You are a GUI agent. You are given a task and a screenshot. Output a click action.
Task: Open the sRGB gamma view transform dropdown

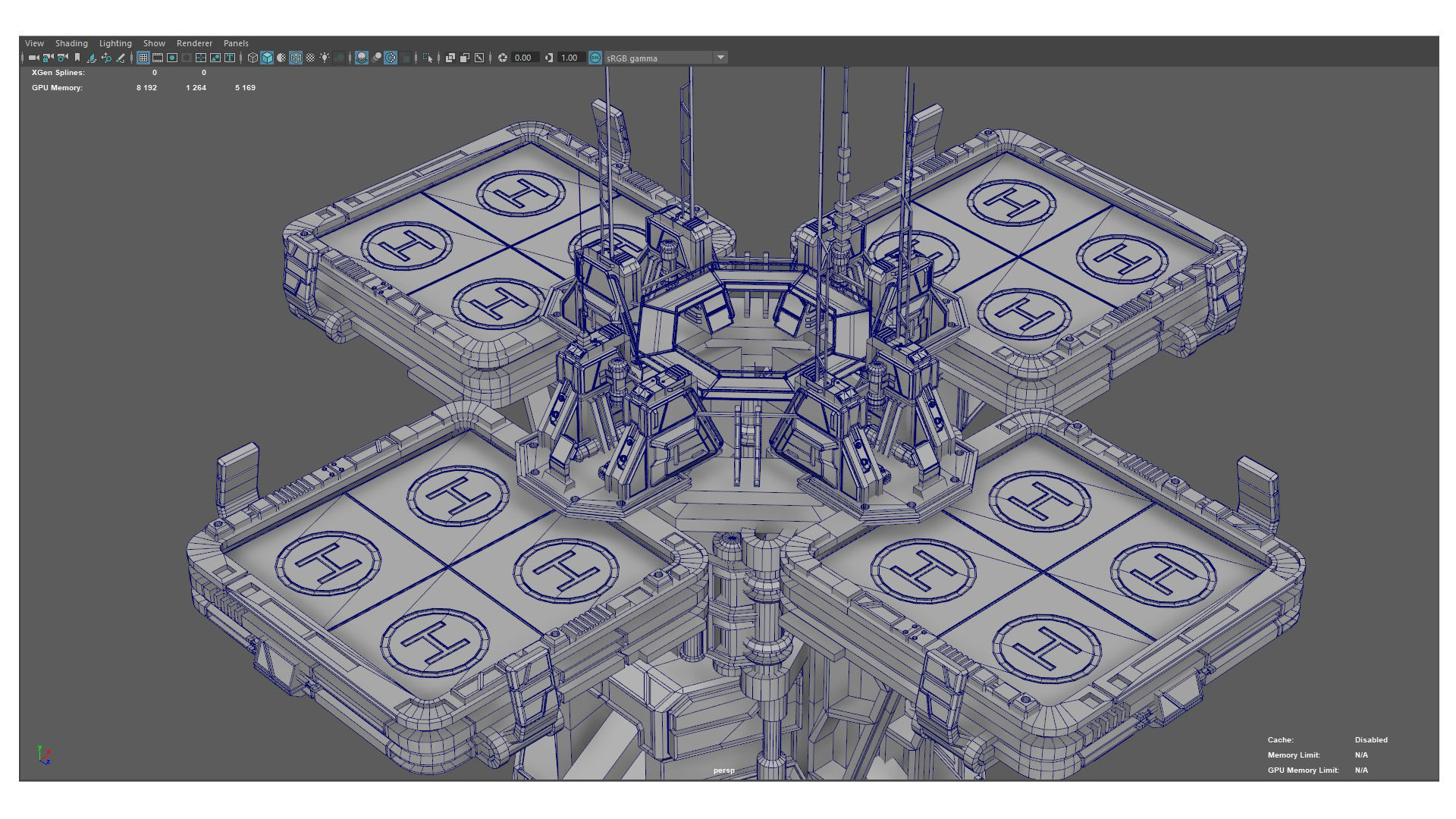720,58
